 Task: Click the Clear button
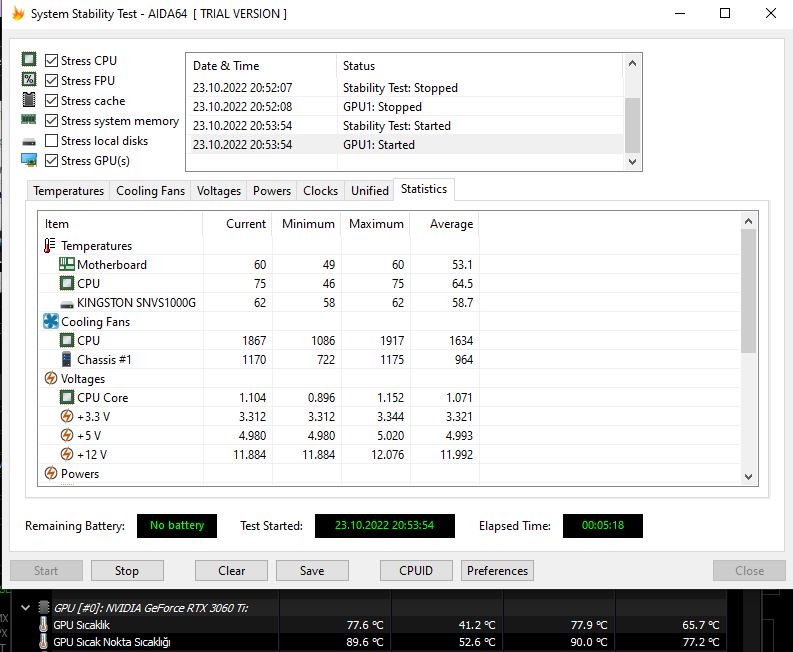point(231,571)
